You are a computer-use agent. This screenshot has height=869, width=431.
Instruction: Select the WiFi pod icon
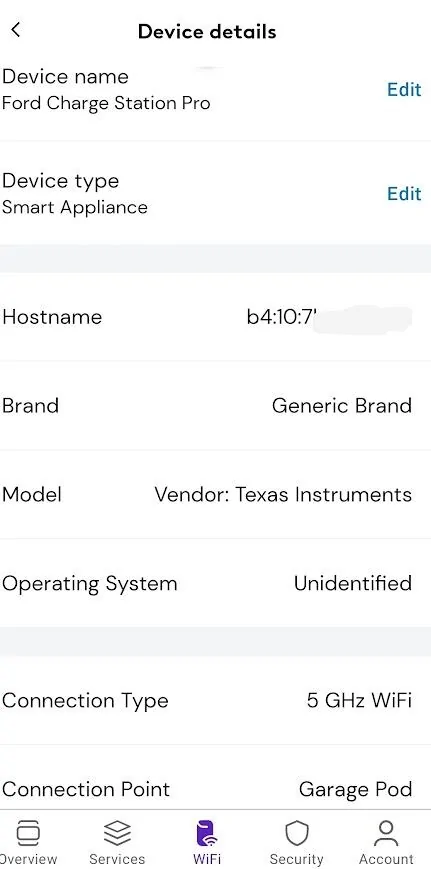point(207,834)
